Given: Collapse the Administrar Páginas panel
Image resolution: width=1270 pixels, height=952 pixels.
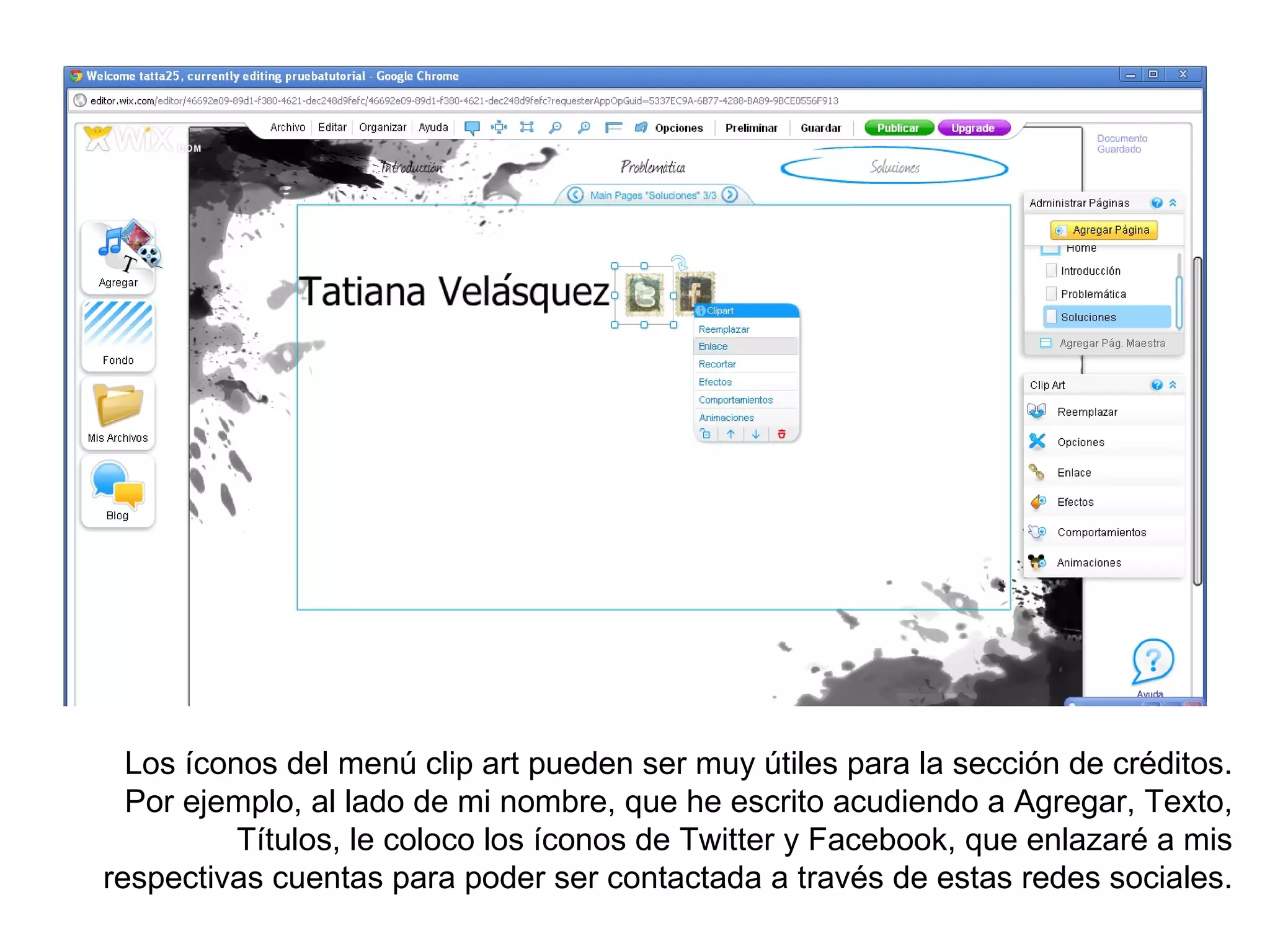Looking at the screenshot, I should tap(1173, 203).
